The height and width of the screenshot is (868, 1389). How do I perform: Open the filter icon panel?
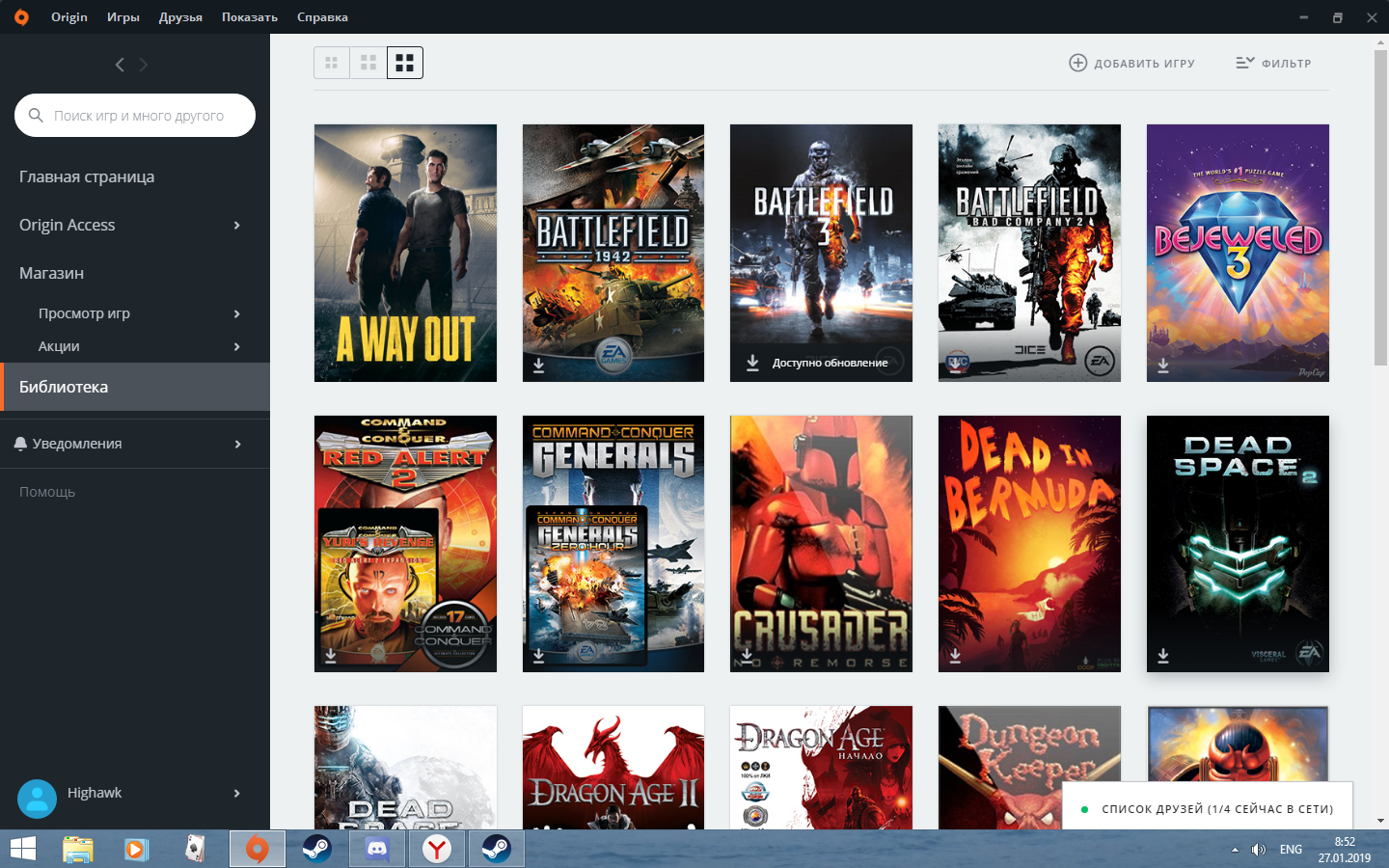click(1245, 63)
